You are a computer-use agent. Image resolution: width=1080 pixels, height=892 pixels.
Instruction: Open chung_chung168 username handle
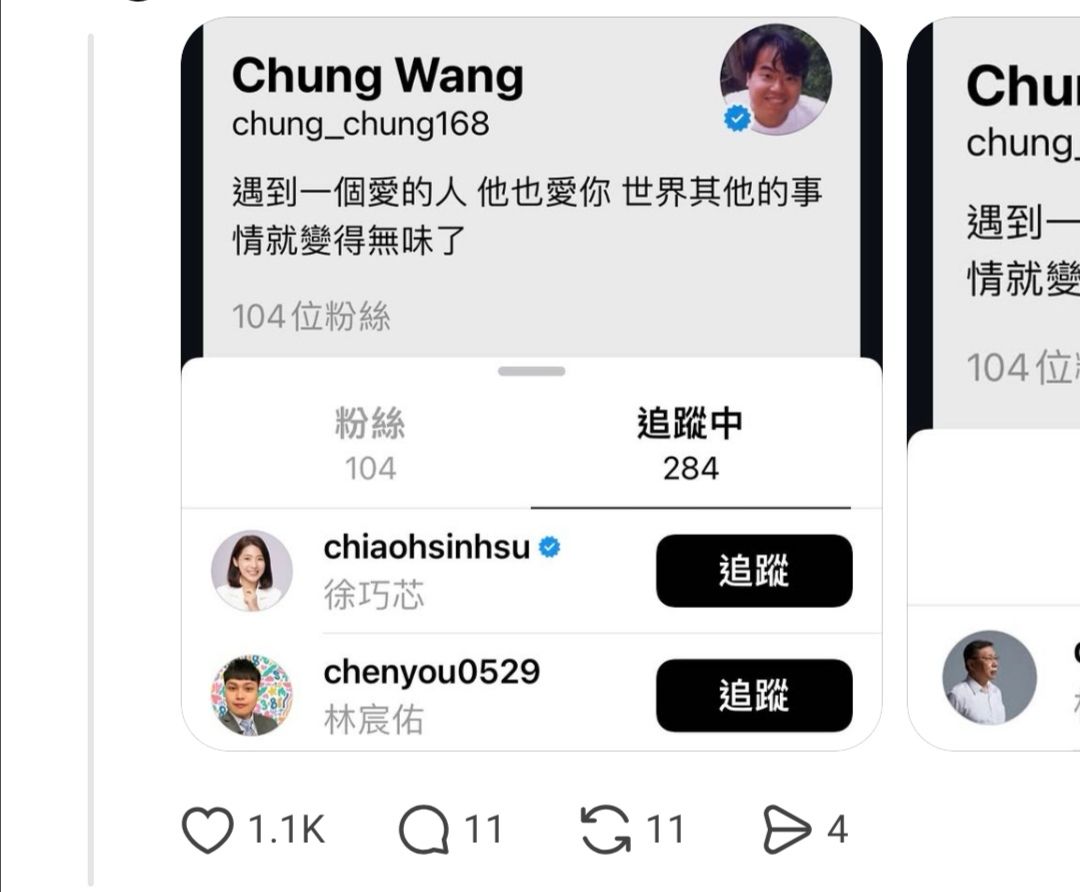[360, 124]
